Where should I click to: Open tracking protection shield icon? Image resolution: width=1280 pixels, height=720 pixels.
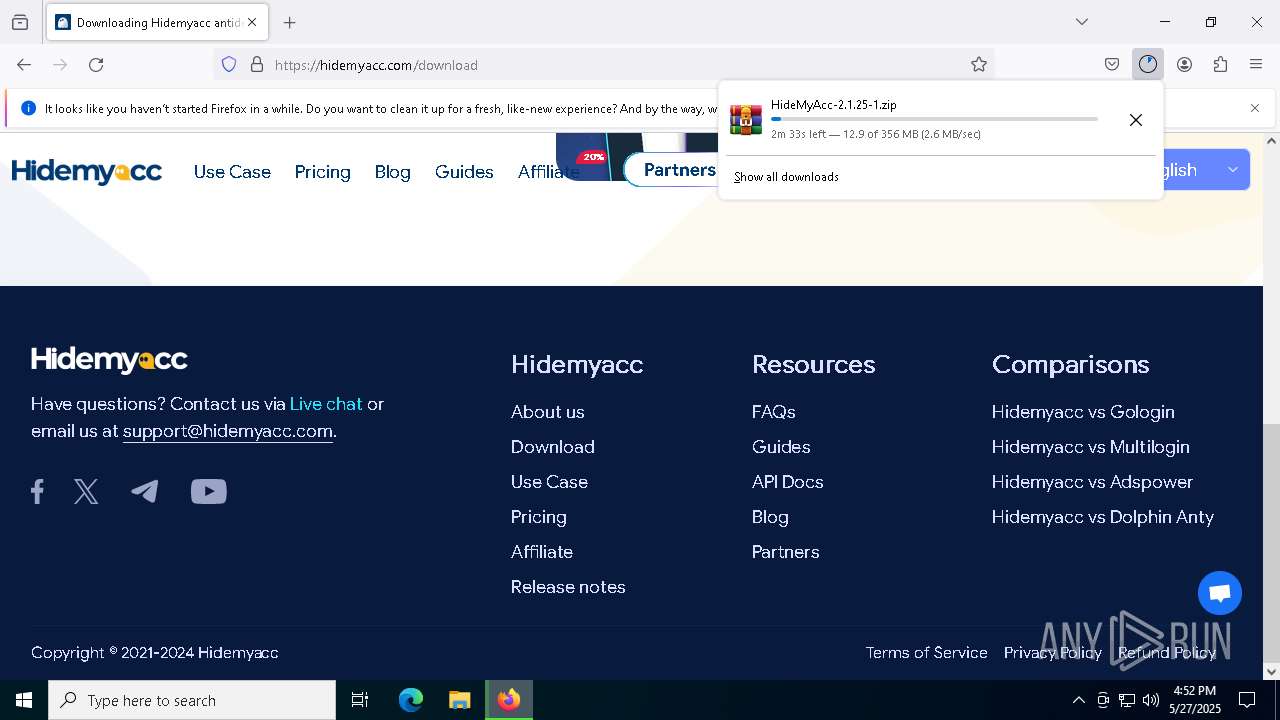tap(229, 65)
